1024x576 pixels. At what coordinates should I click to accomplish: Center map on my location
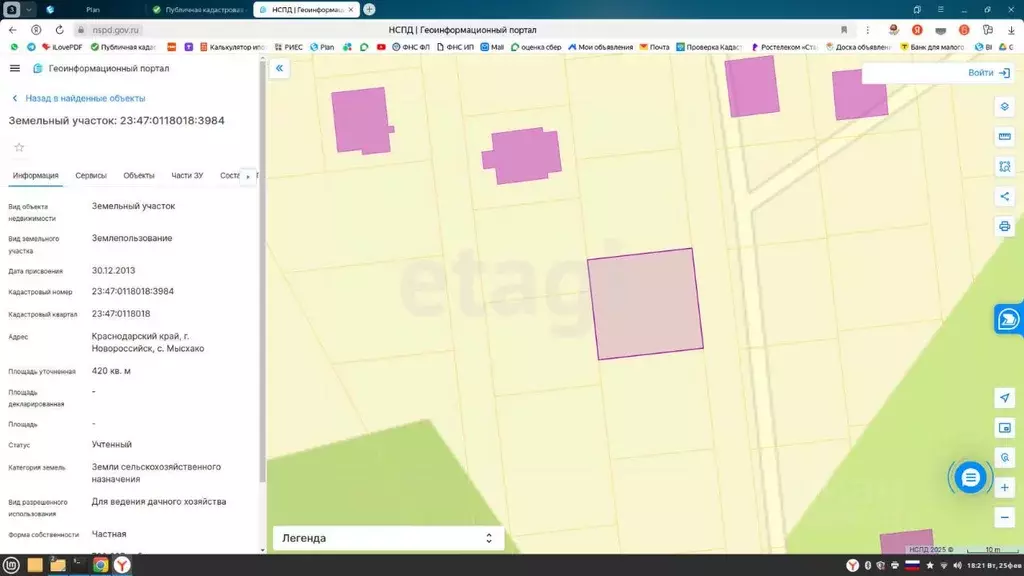[x=1005, y=398]
